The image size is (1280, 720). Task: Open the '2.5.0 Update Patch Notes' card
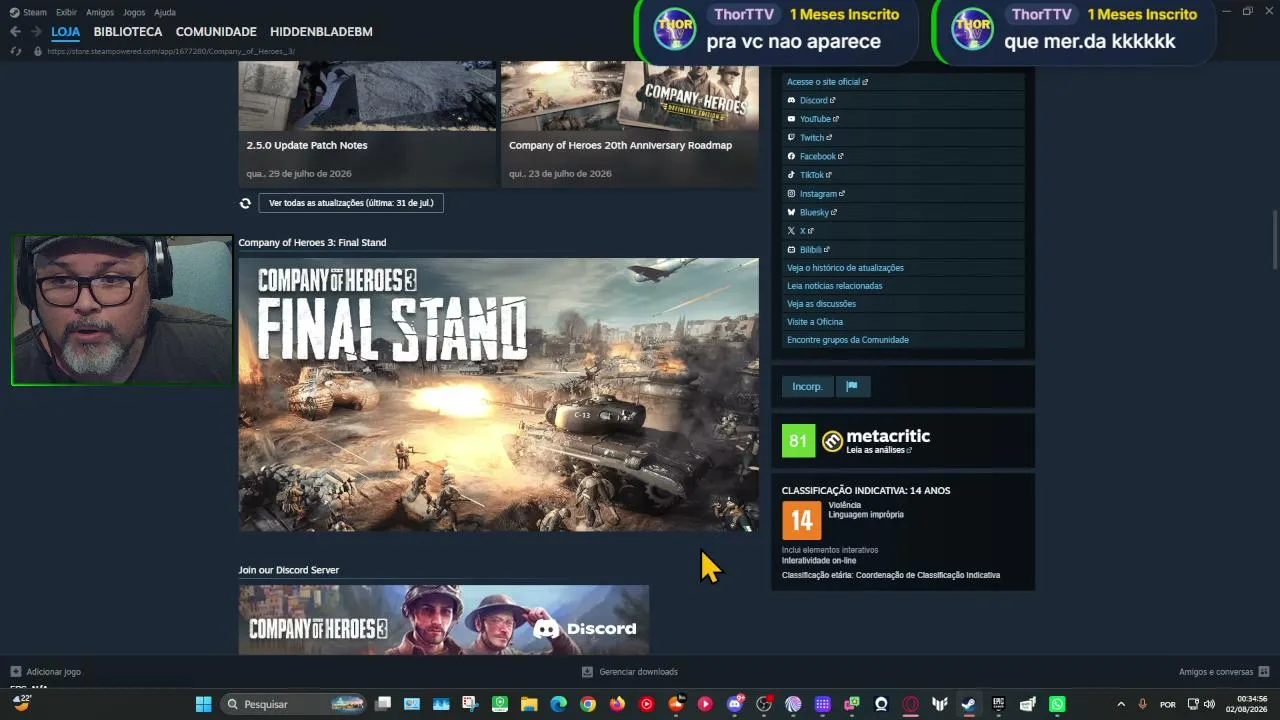click(367, 124)
